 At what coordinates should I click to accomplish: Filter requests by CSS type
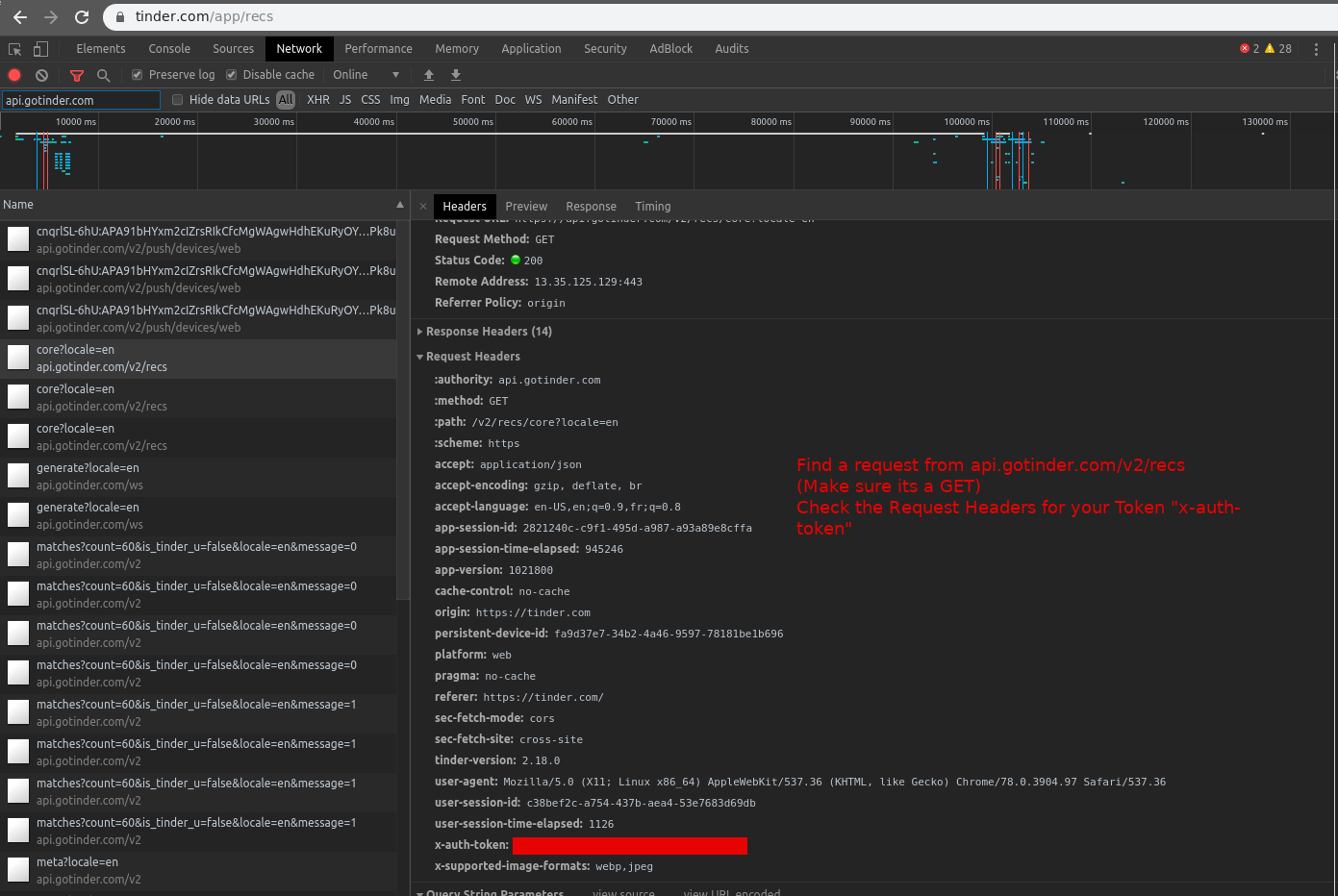370,100
